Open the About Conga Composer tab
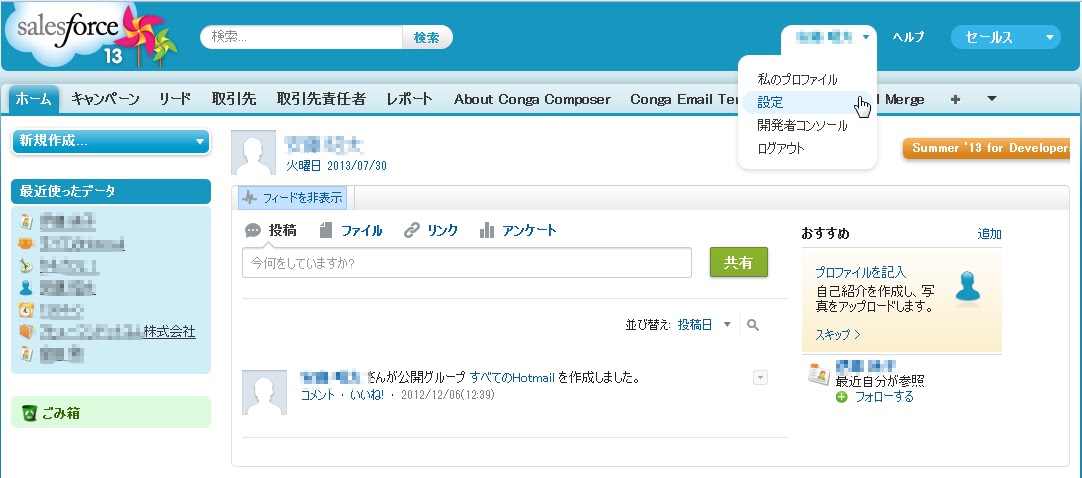Screen dimensions: 1082x478 532,99
